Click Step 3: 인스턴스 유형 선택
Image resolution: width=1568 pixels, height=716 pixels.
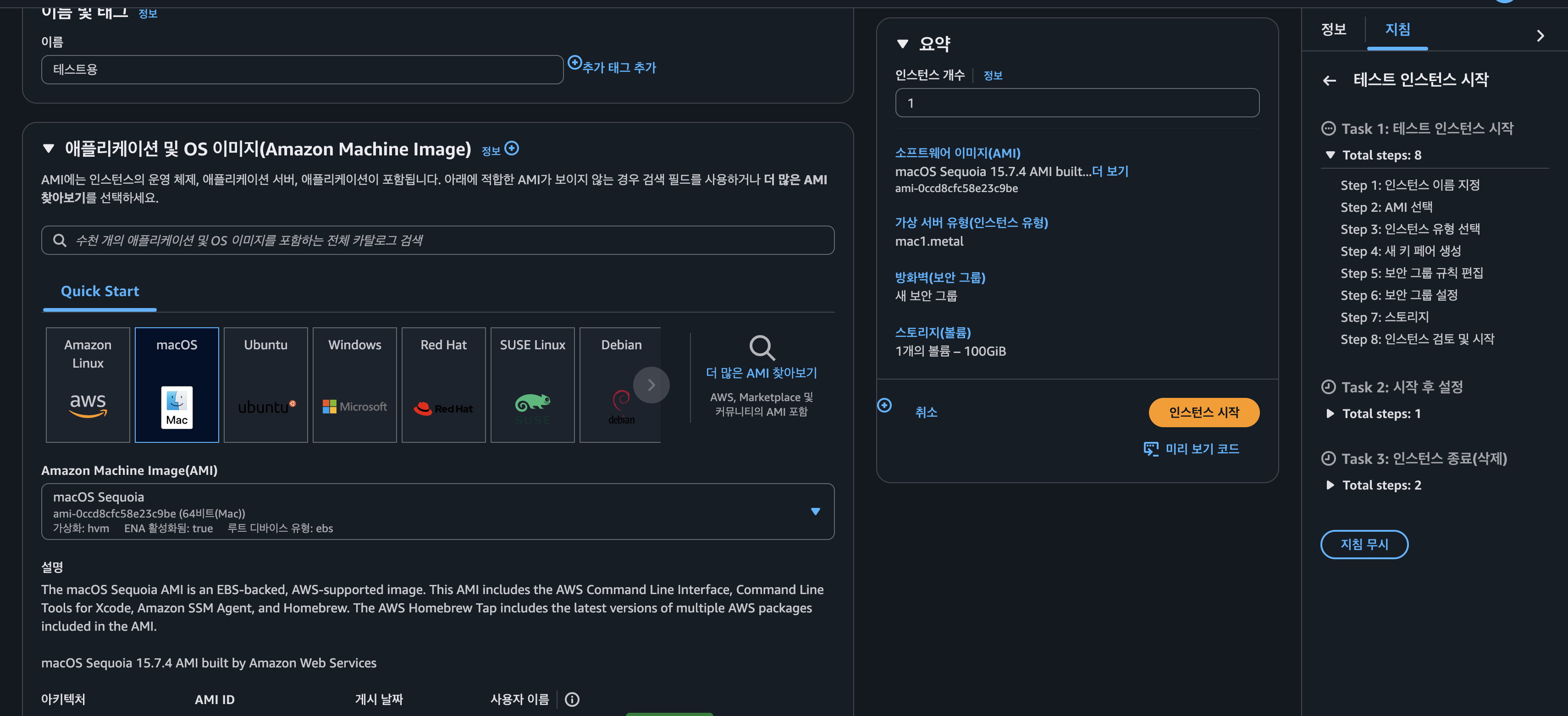[x=1410, y=229]
